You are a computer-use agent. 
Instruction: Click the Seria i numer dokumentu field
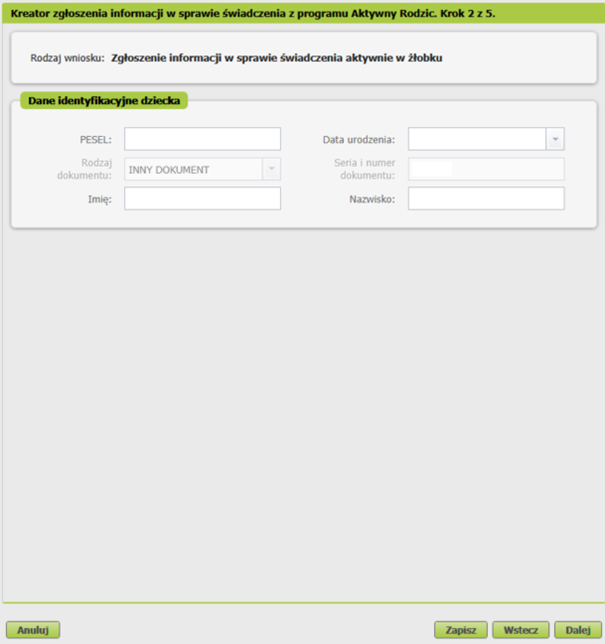point(486,169)
